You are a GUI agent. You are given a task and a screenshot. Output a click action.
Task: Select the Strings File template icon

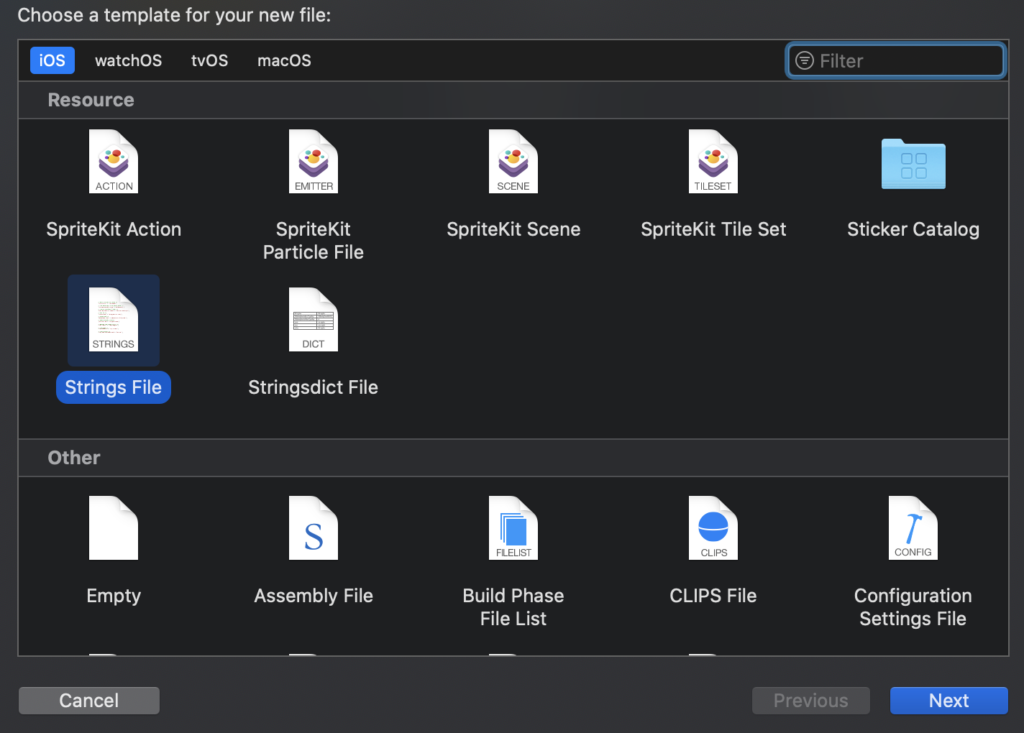coord(114,319)
